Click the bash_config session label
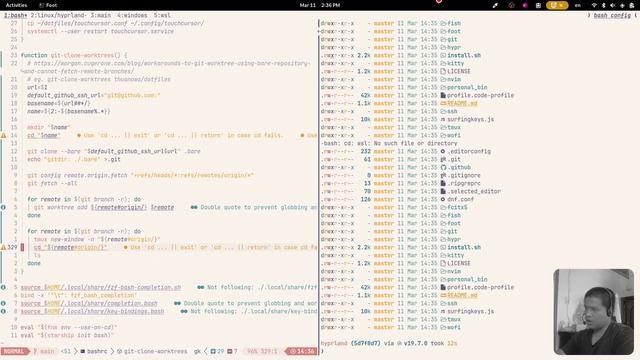This screenshot has height=360, width=640. coord(612,15)
